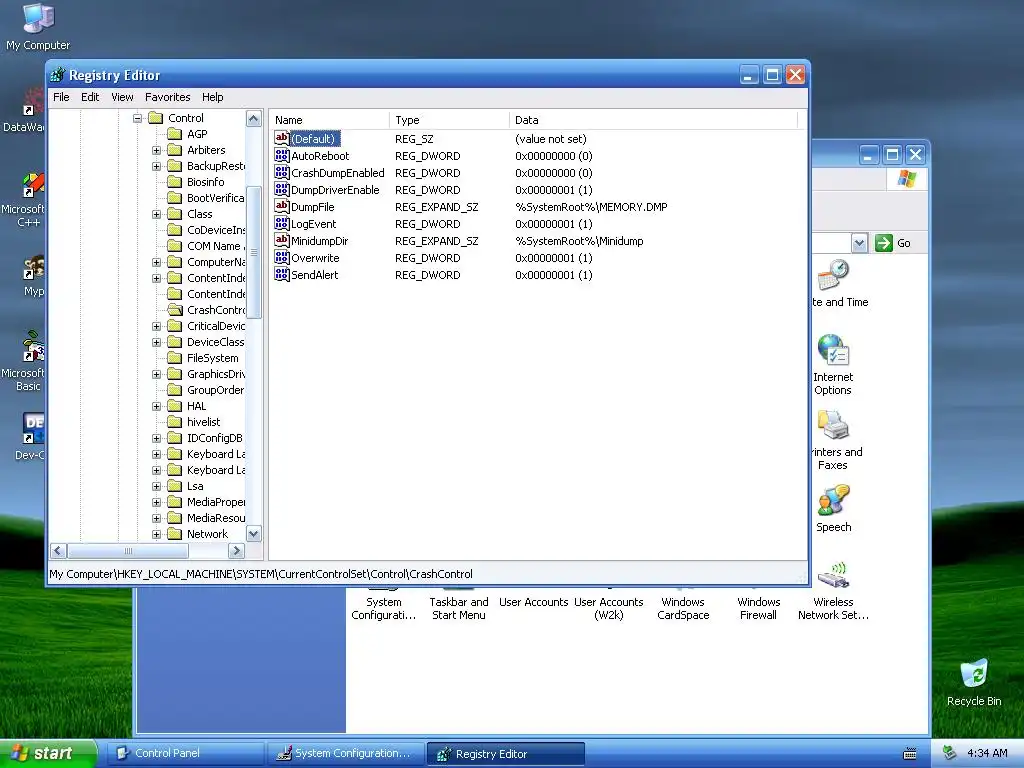Expand the DeviceClasses key

click(156, 342)
